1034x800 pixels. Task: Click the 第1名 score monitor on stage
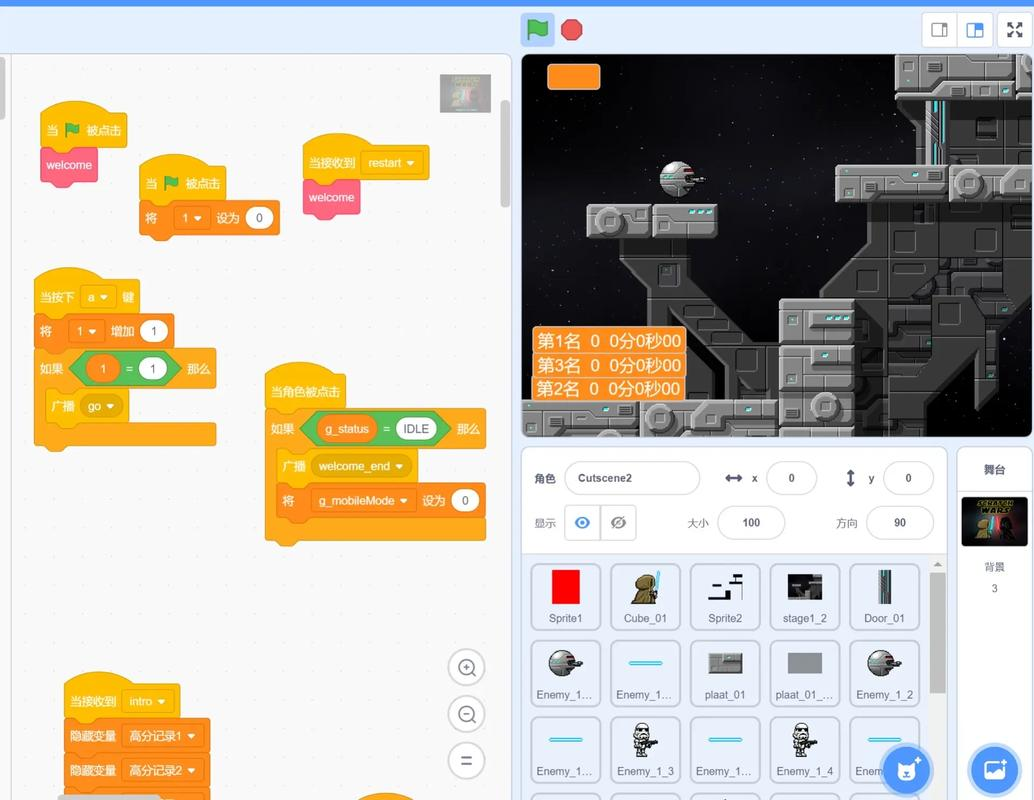click(609, 341)
